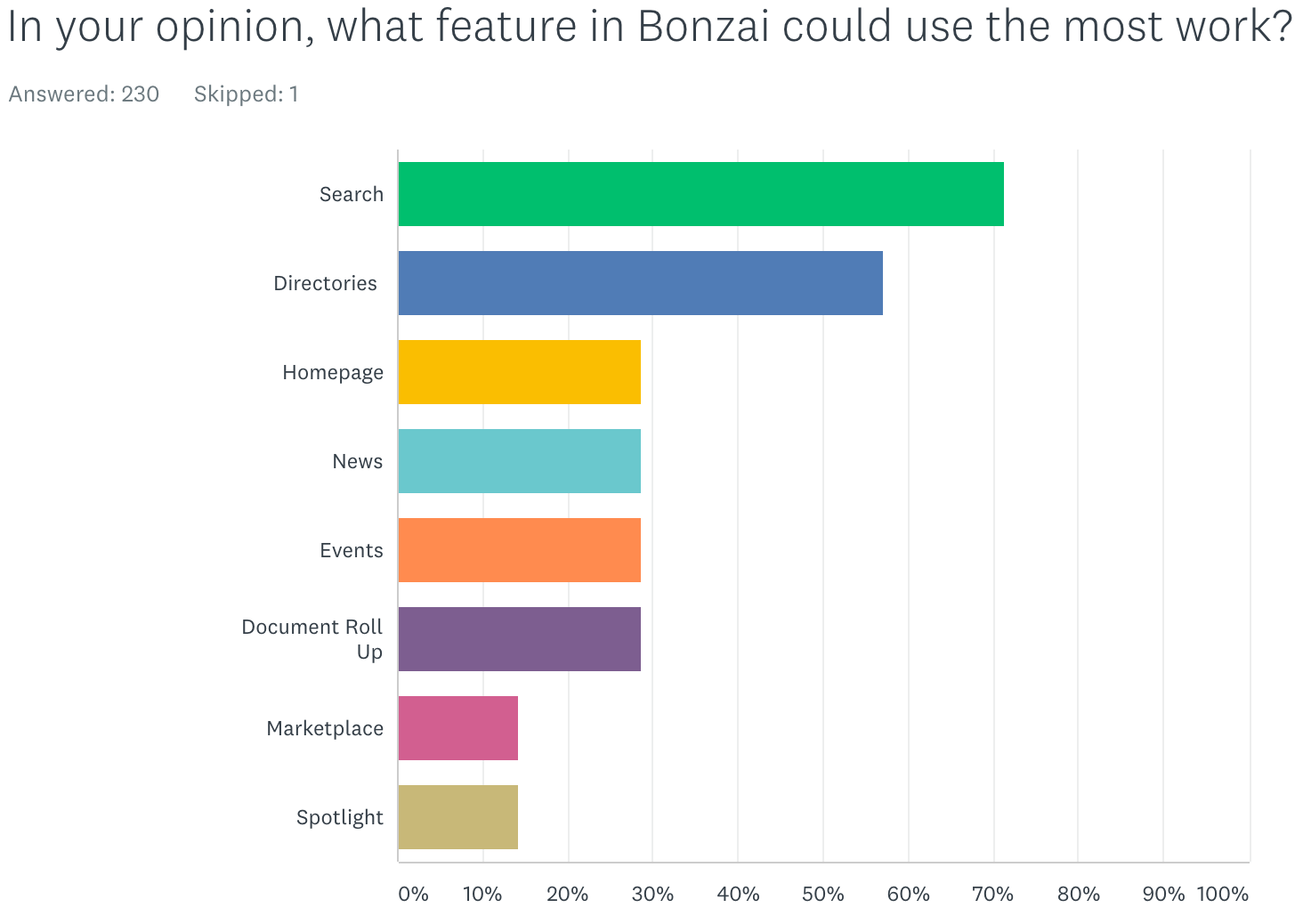Click the Marketplace category label
The image size is (1303, 924).
click(x=325, y=728)
